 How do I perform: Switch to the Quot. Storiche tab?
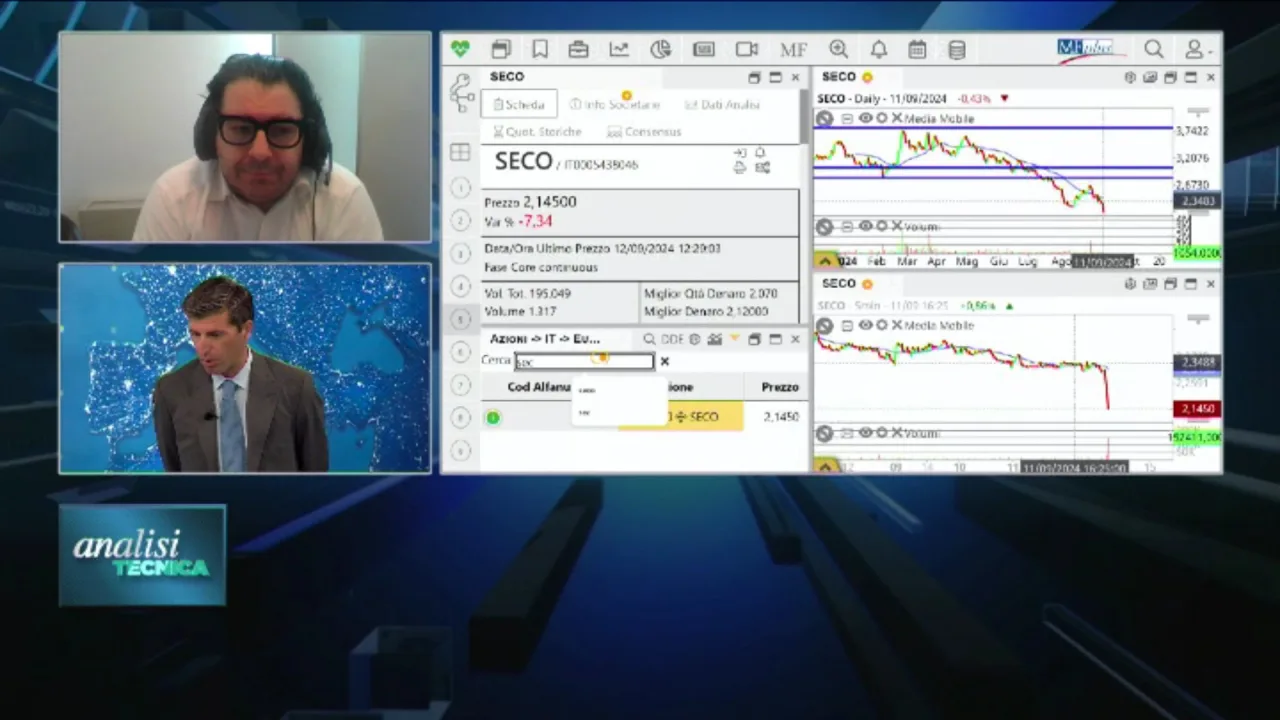(x=537, y=131)
